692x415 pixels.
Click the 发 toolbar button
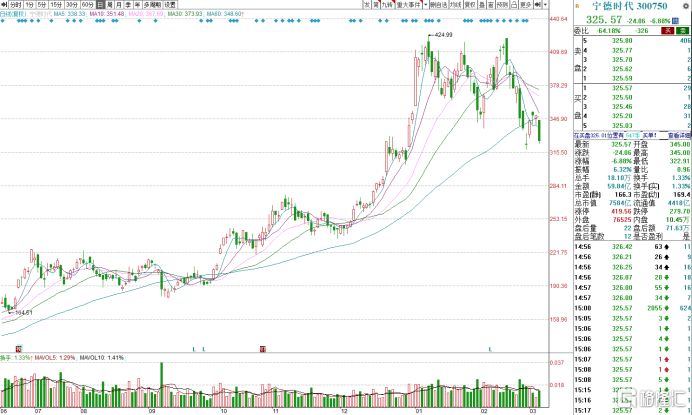click(367, 4)
